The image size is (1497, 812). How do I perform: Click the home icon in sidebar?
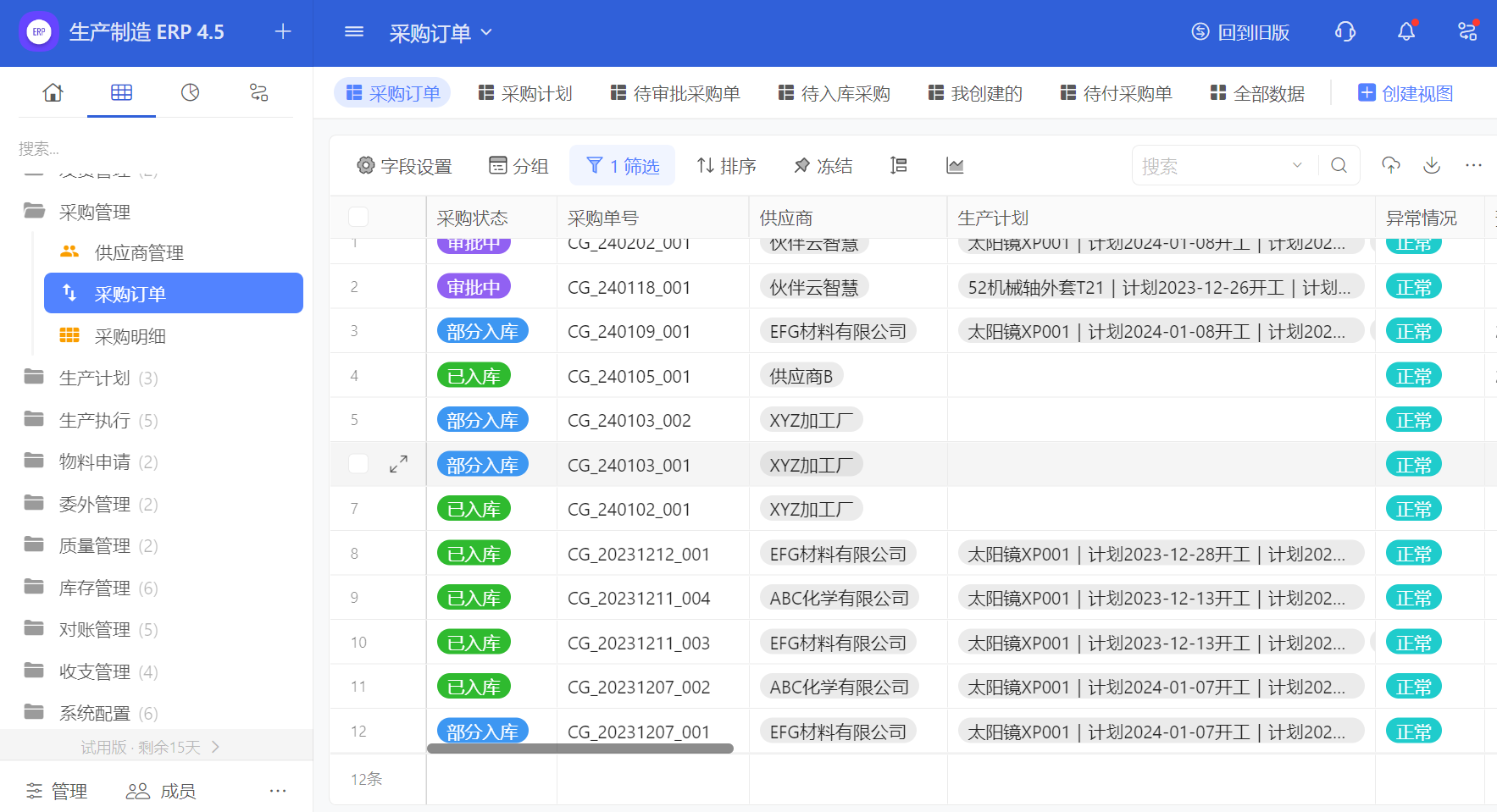tap(53, 92)
